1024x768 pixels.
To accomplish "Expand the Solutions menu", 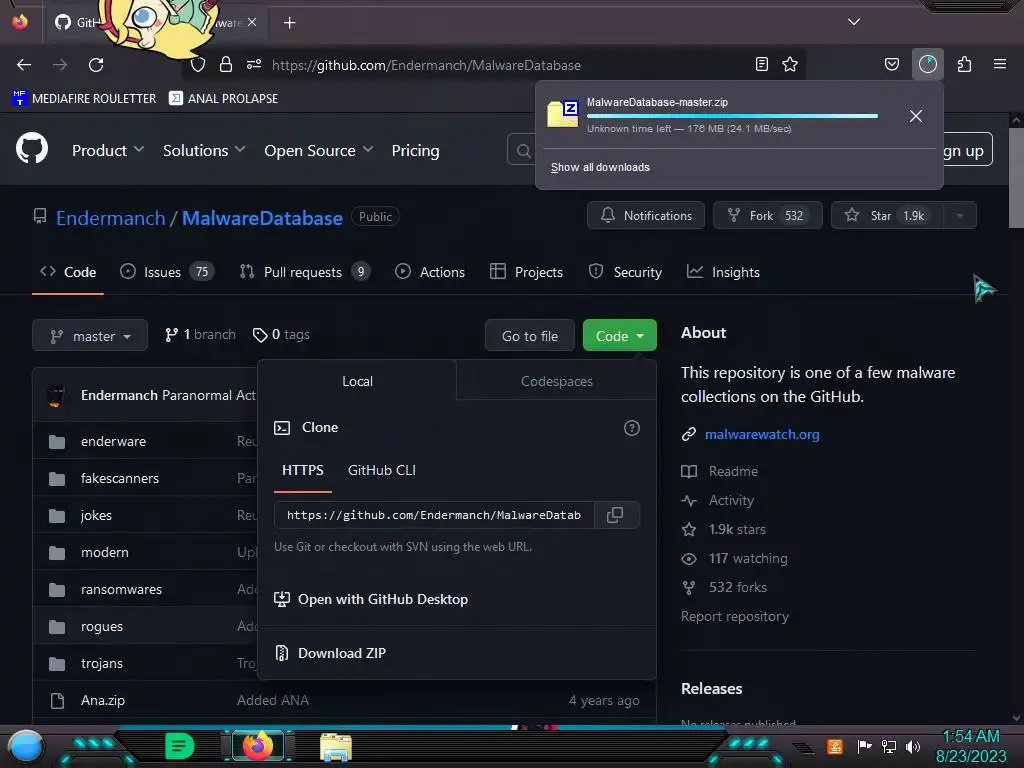I will [x=204, y=150].
